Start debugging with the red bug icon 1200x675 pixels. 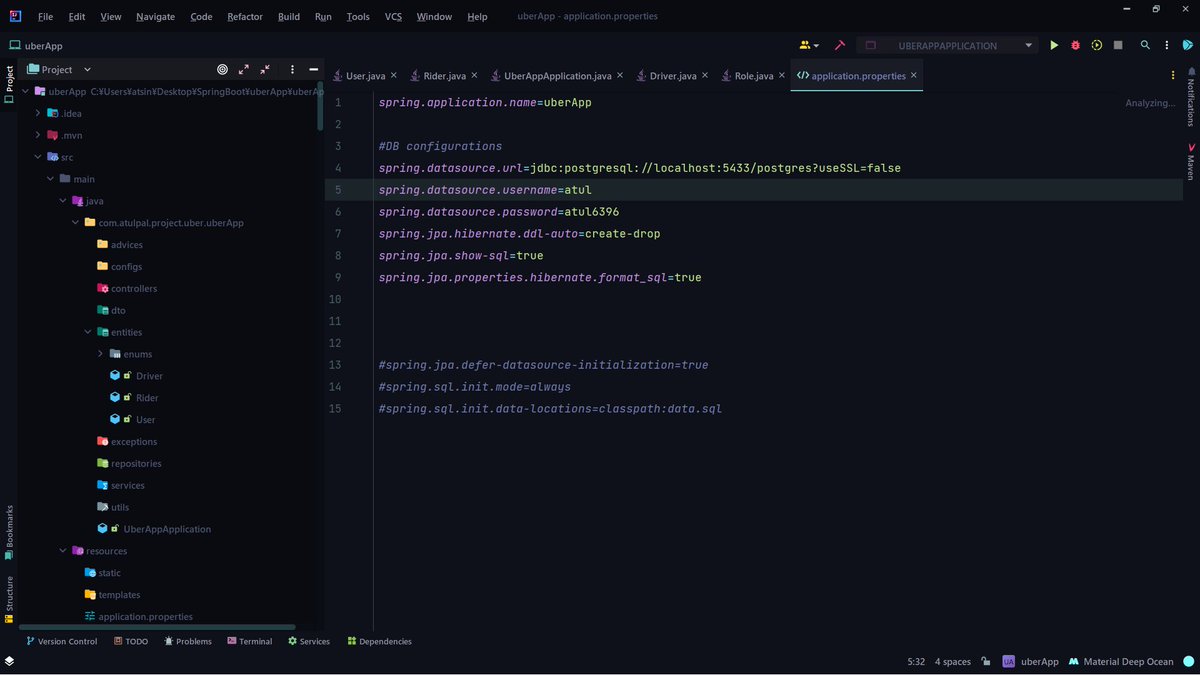[x=1076, y=45]
